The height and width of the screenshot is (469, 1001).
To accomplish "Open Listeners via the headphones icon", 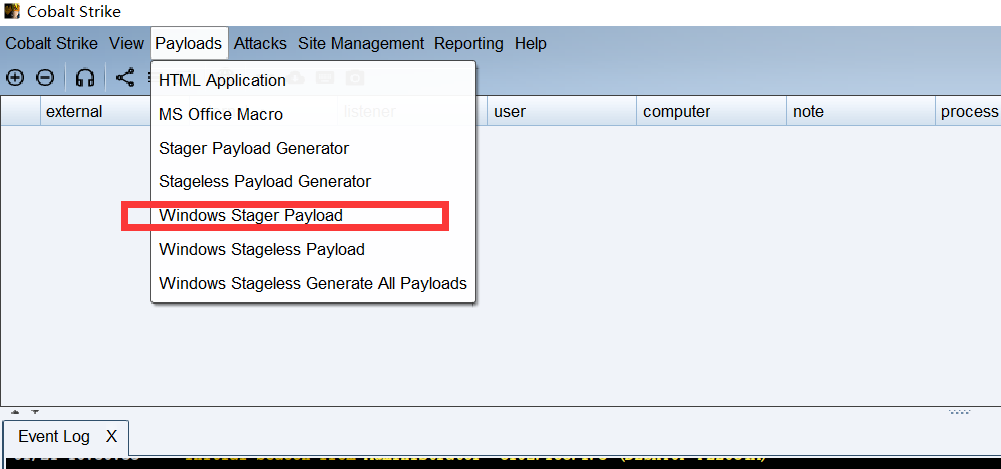I will pyautogui.click(x=85, y=78).
